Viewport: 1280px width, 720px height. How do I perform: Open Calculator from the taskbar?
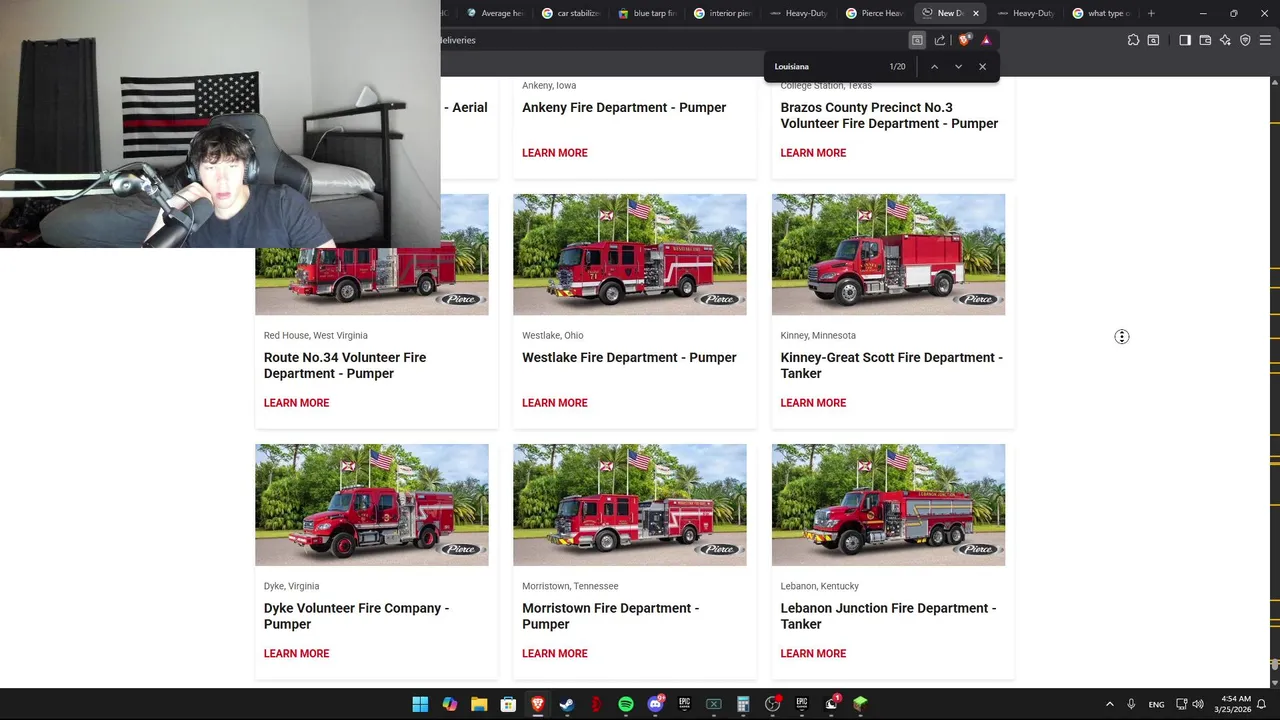coord(743,704)
